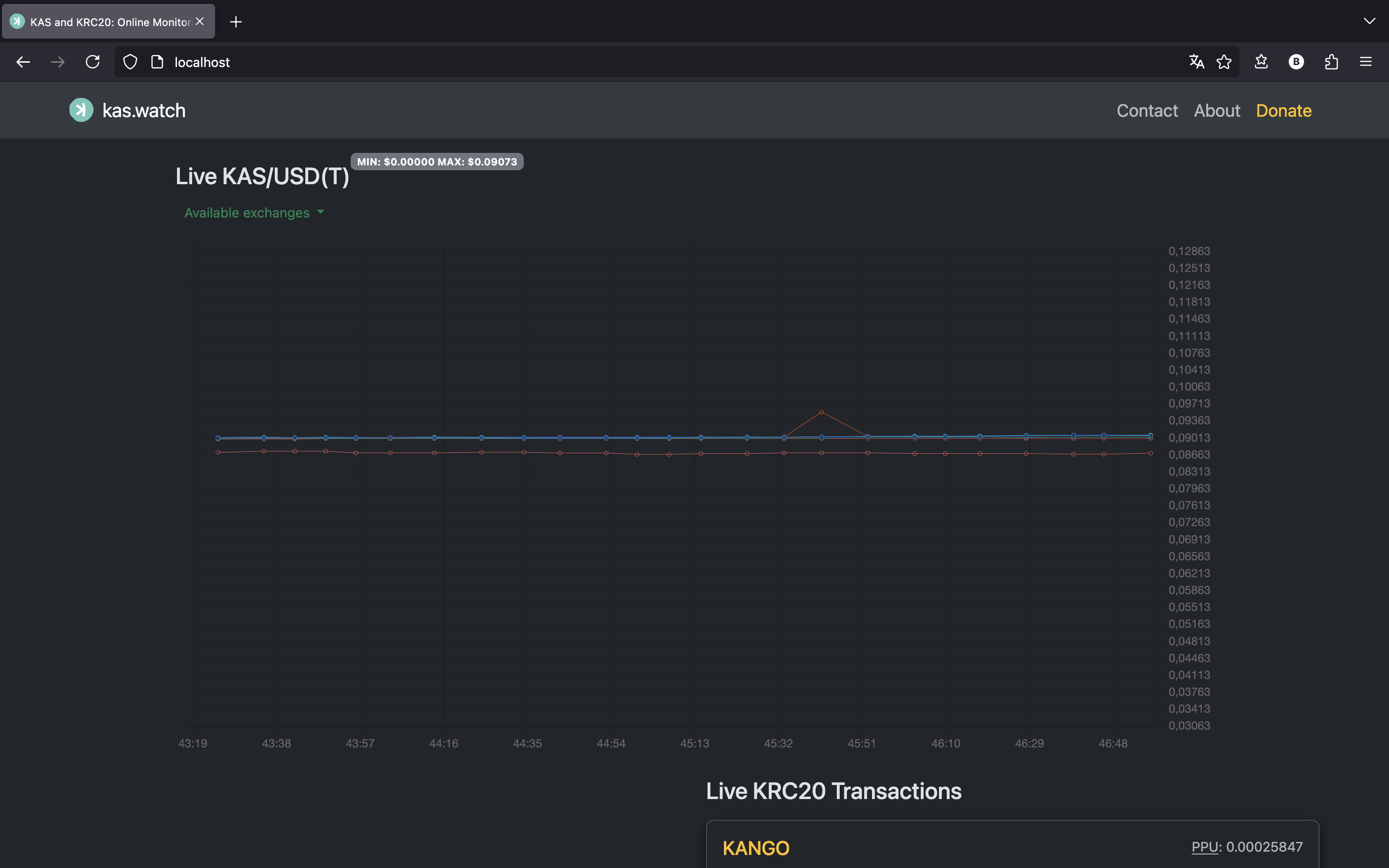Click the PPU abbreviation label
This screenshot has width=1389, height=868.
[x=1205, y=847]
